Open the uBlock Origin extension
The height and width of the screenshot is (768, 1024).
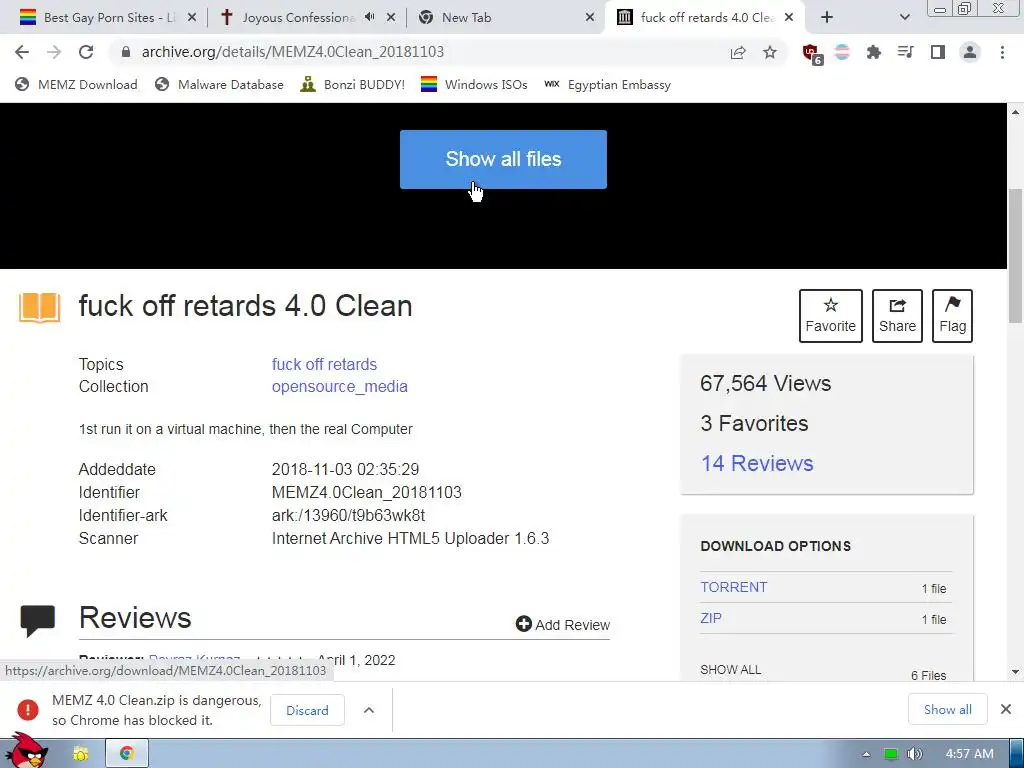[x=812, y=53]
